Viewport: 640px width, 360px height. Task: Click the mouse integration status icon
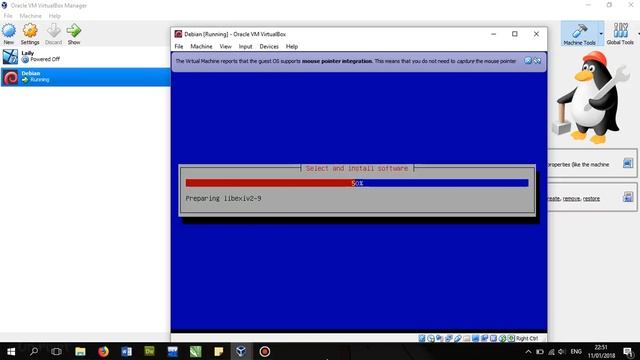[502, 338]
